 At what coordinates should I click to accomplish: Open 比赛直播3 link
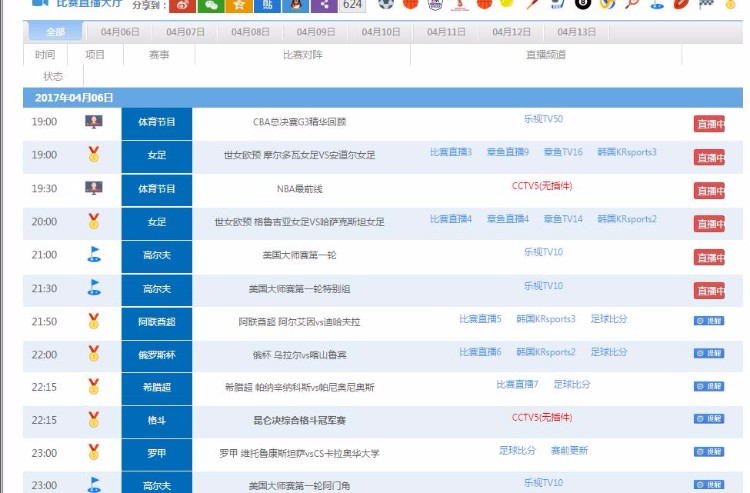[451, 152]
